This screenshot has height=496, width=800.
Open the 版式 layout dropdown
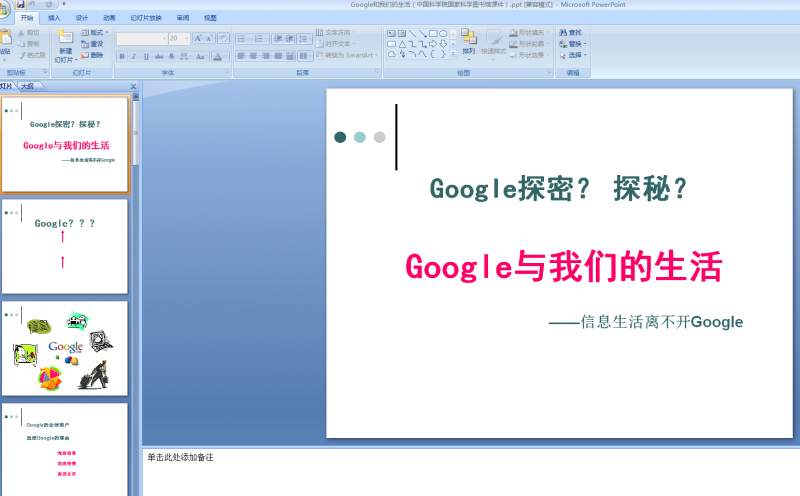click(x=94, y=33)
